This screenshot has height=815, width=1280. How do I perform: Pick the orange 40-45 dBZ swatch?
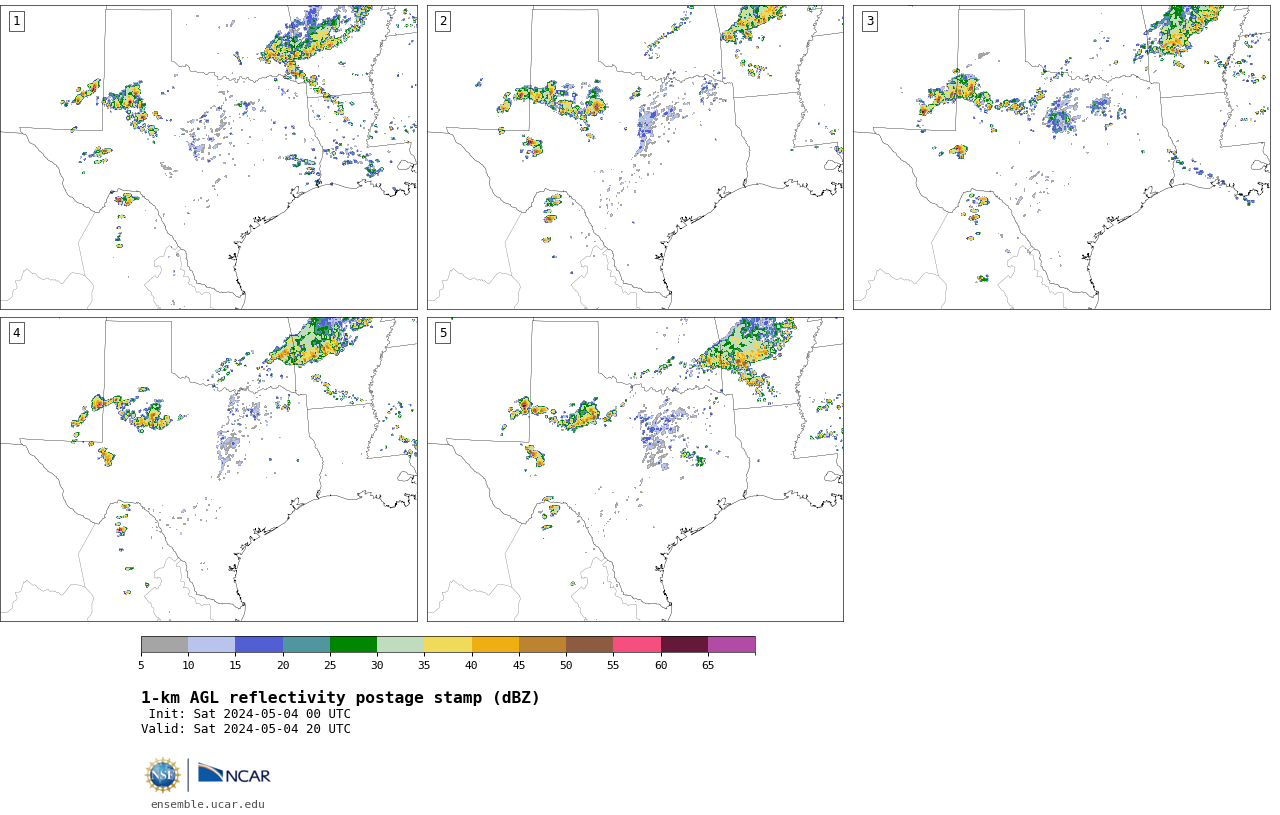coord(495,645)
